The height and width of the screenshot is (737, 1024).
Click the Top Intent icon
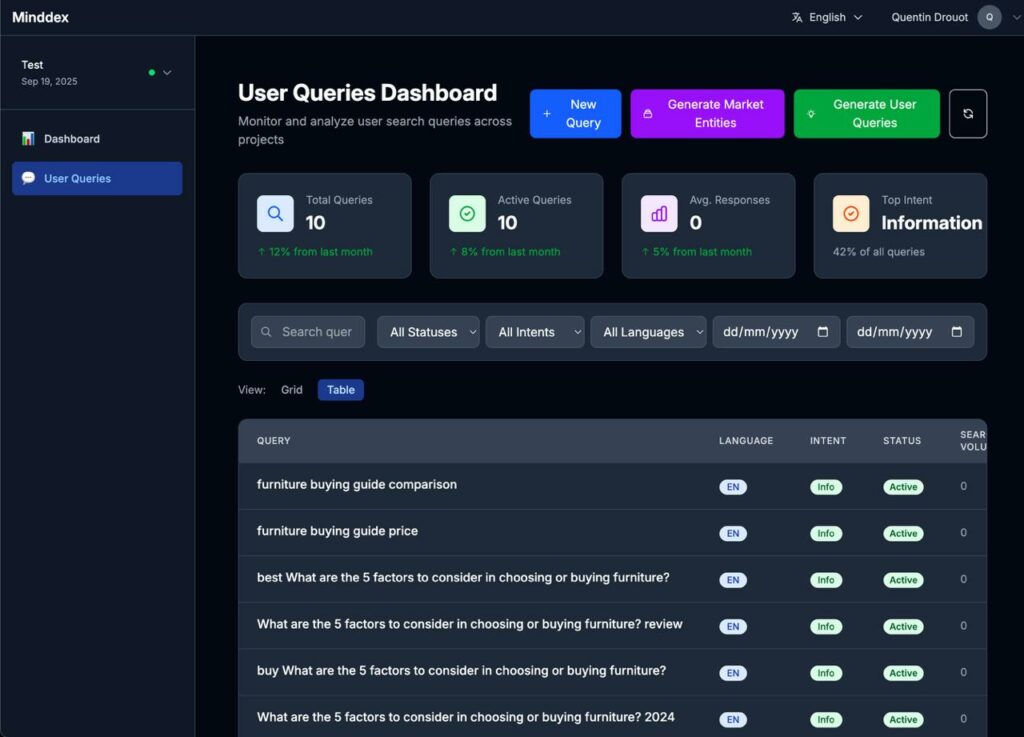tap(851, 213)
